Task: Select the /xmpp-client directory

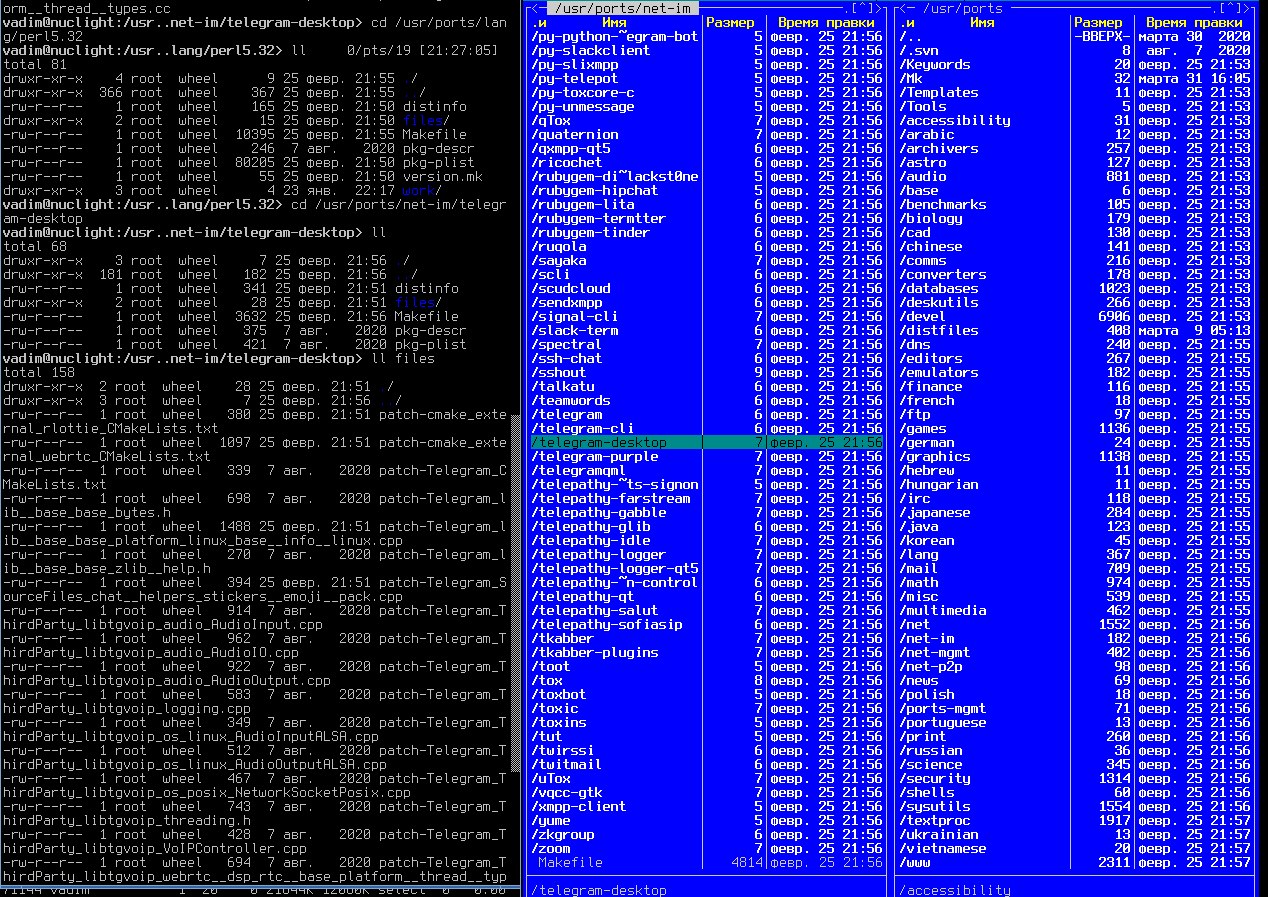Action: 707,806
